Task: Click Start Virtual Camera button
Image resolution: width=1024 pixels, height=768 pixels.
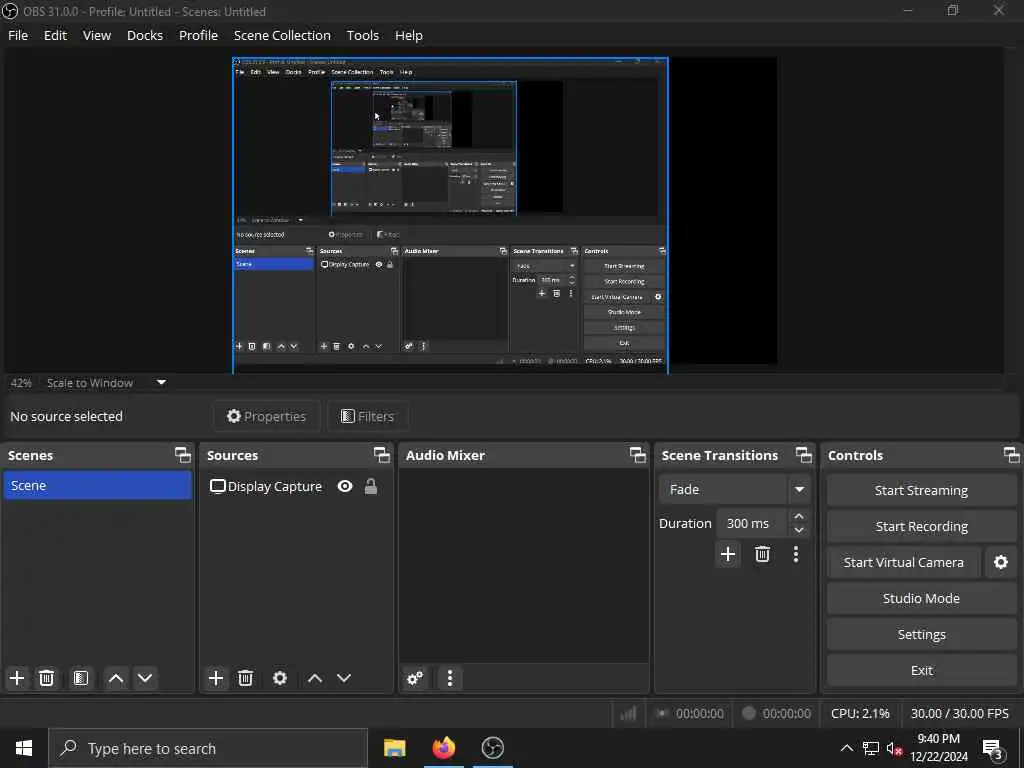Action: [x=904, y=562]
